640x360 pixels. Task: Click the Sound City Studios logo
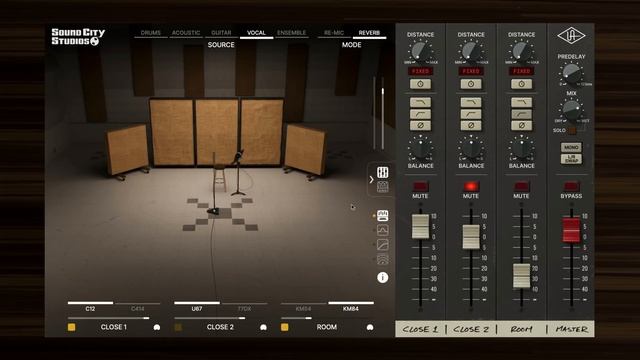point(78,37)
